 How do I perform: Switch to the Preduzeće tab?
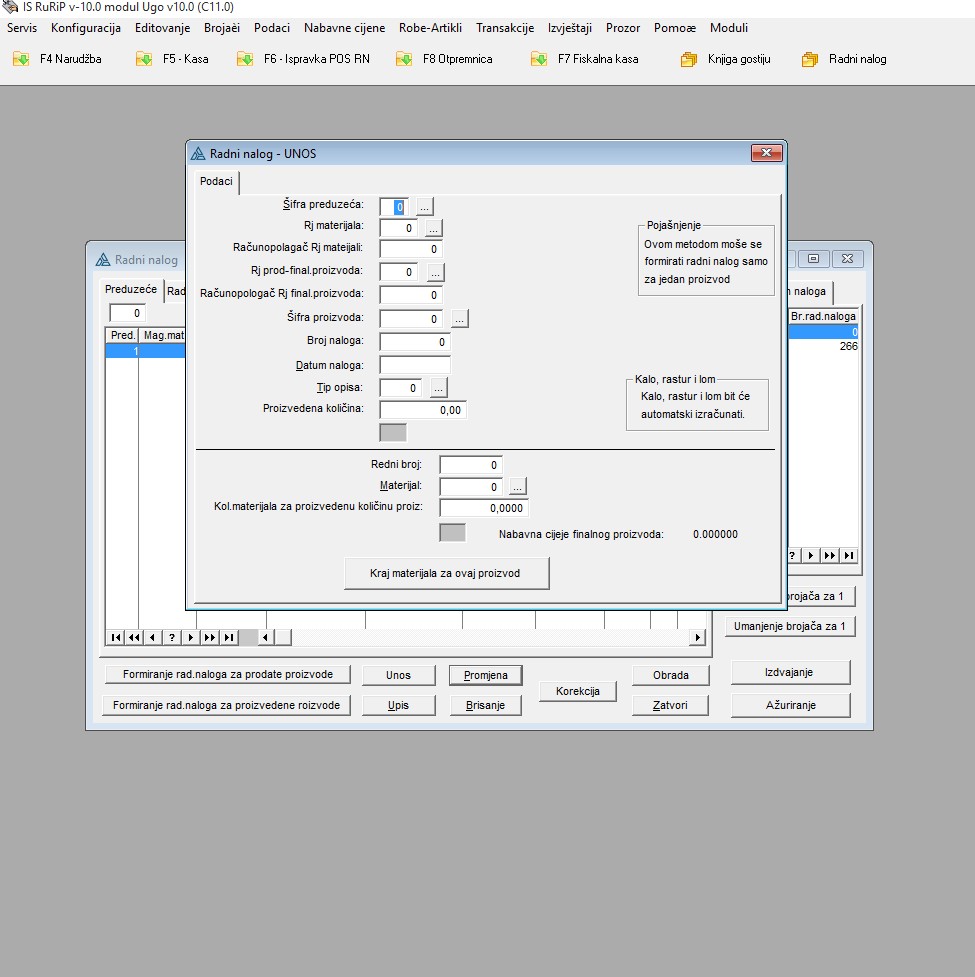[x=131, y=289]
